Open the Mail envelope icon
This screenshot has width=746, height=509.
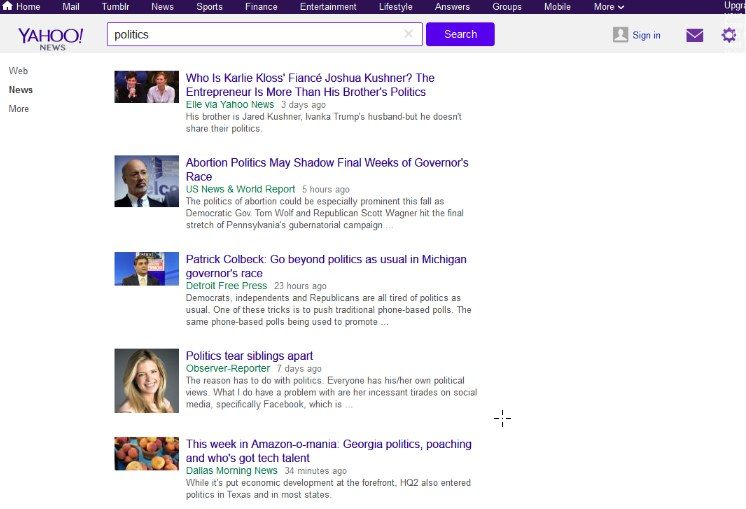pyautogui.click(x=694, y=35)
